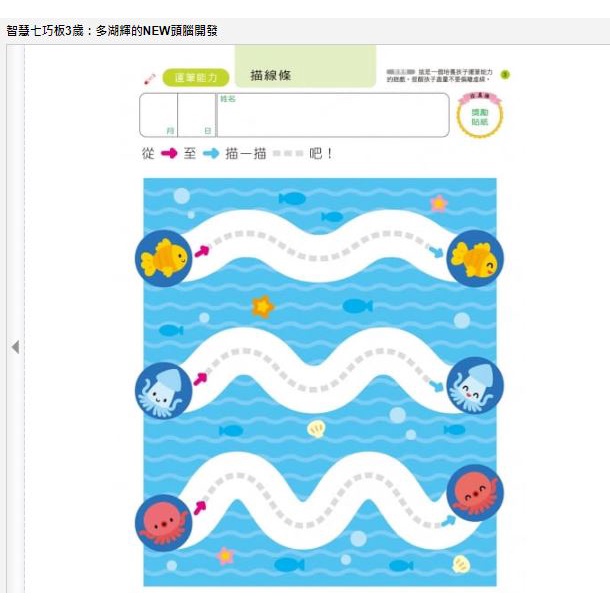
Task: Click the day field labeled 日
Action: pyautogui.click(x=197, y=115)
